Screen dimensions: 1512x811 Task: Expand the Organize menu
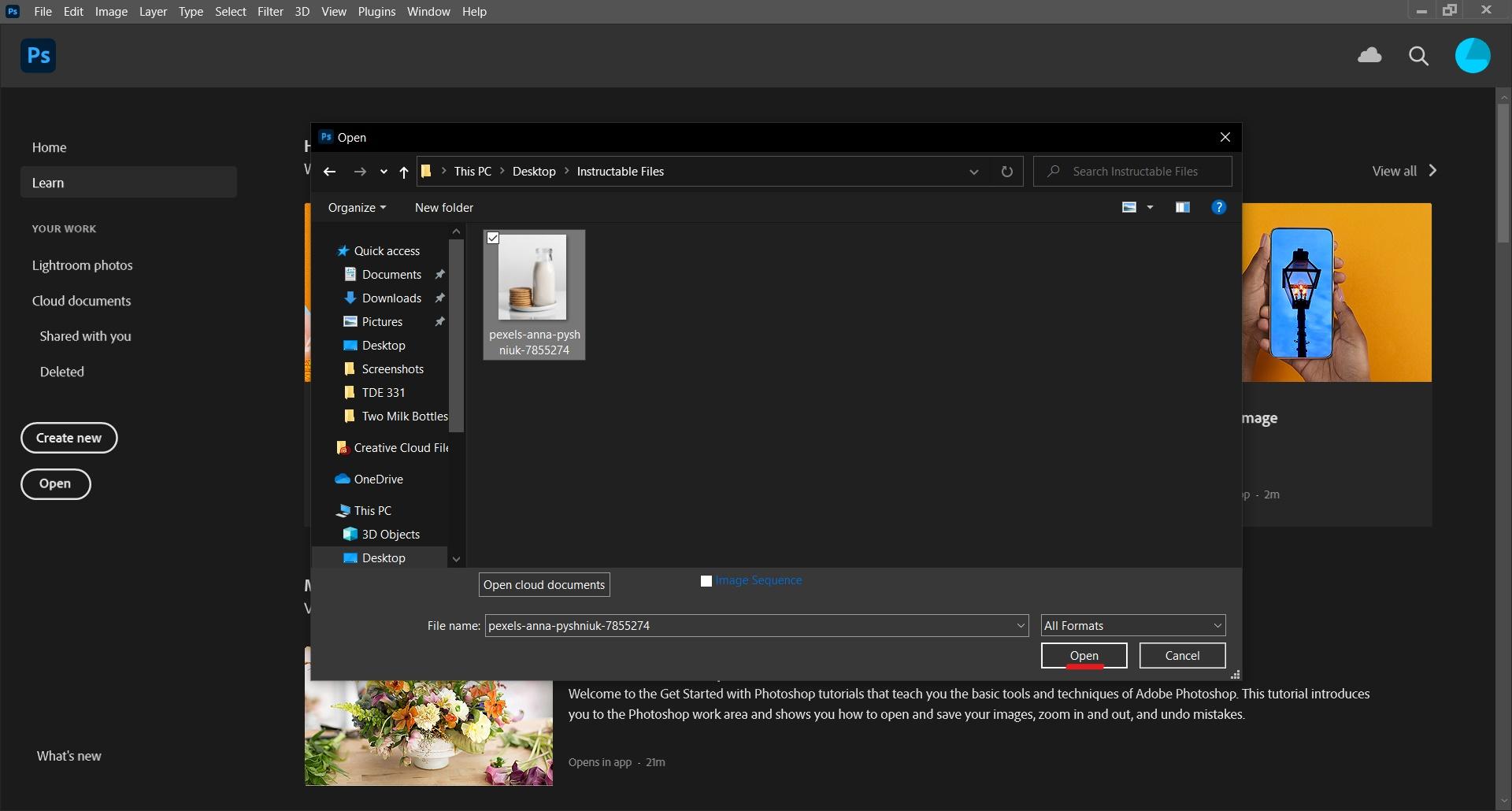coord(357,207)
